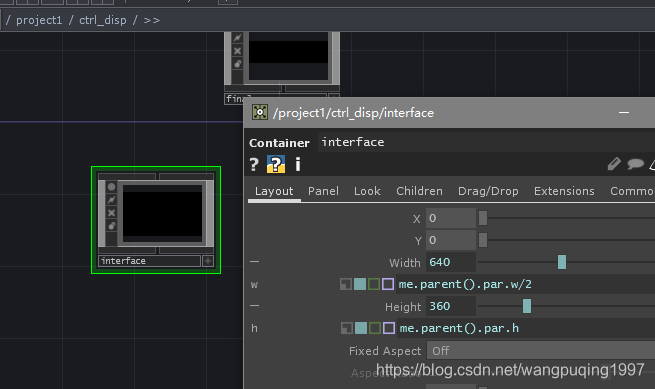Click the root slash in the path bar
This screenshot has height=389, width=655.
point(8,20)
